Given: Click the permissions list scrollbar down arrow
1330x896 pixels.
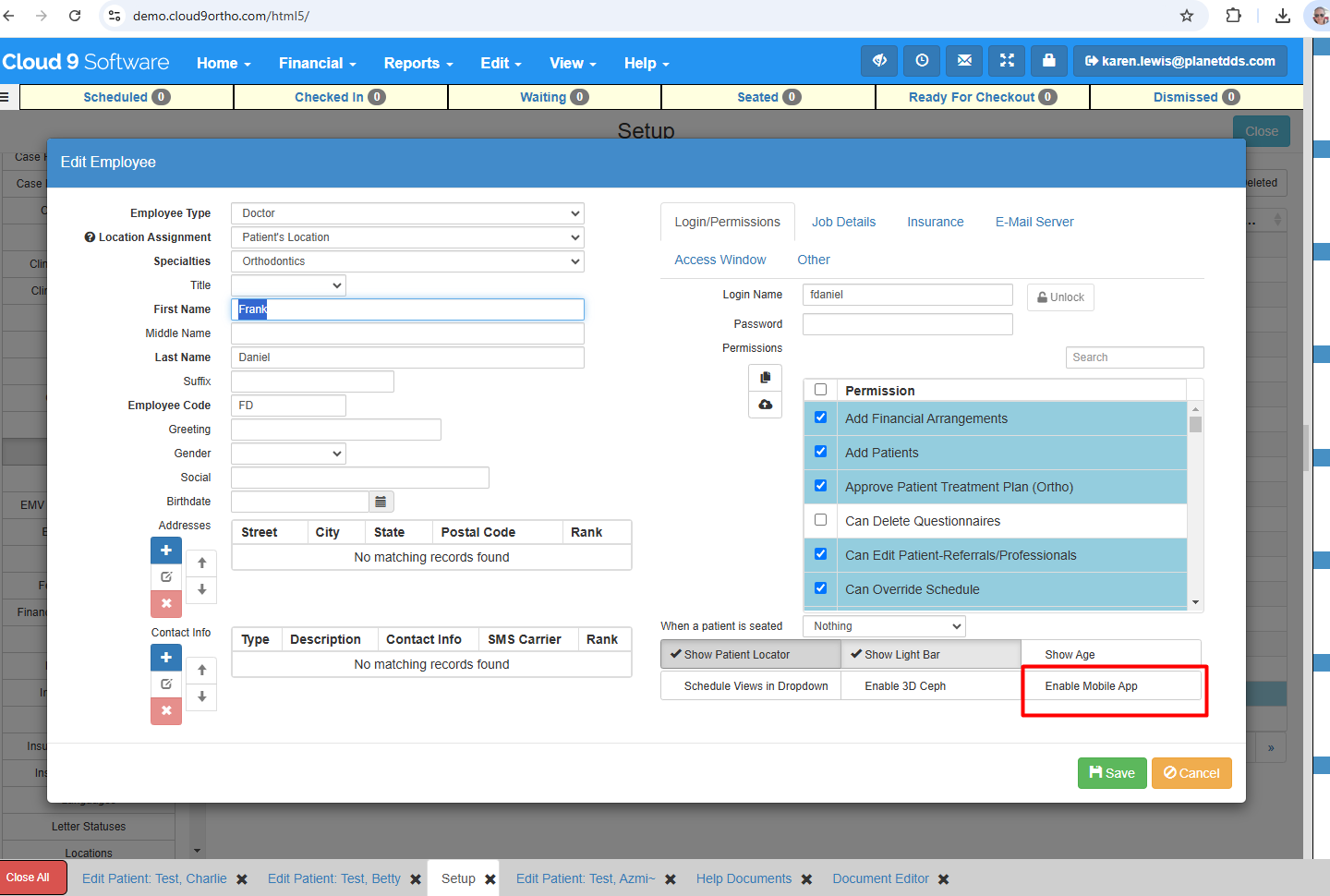Looking at the screenshot, I should (1195, 602).
